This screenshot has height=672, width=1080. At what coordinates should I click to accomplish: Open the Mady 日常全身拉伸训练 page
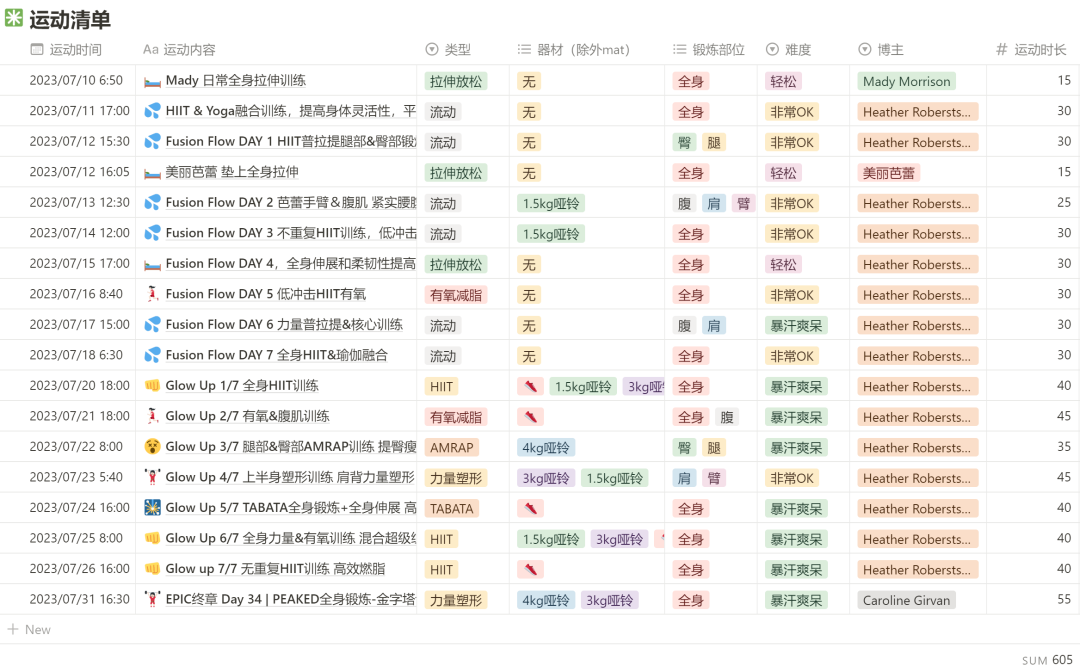[x=236, y=81]
